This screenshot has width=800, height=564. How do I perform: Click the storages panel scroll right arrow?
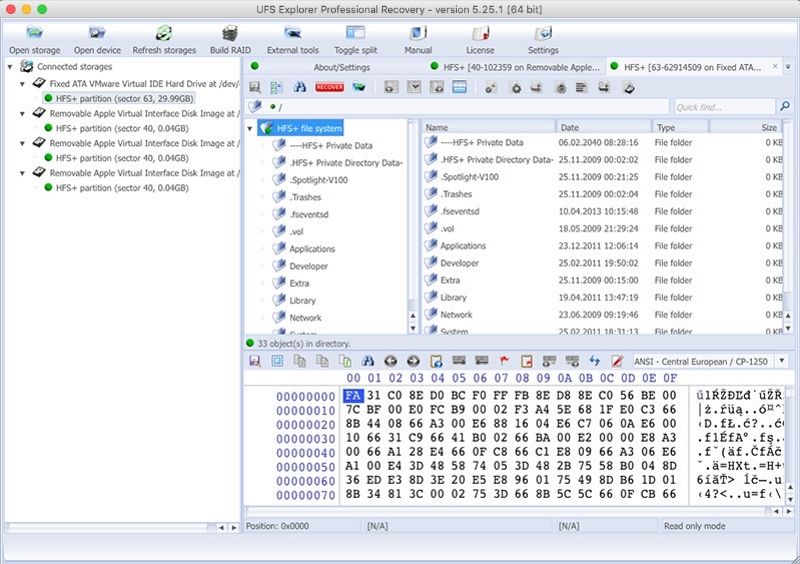coord(234,528)
